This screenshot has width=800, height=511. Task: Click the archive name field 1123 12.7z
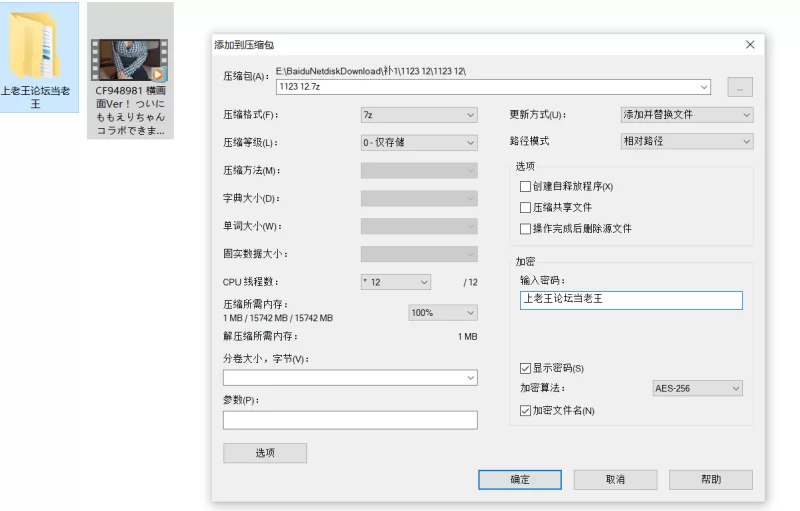pyautogui.click(x=493, y=87)
